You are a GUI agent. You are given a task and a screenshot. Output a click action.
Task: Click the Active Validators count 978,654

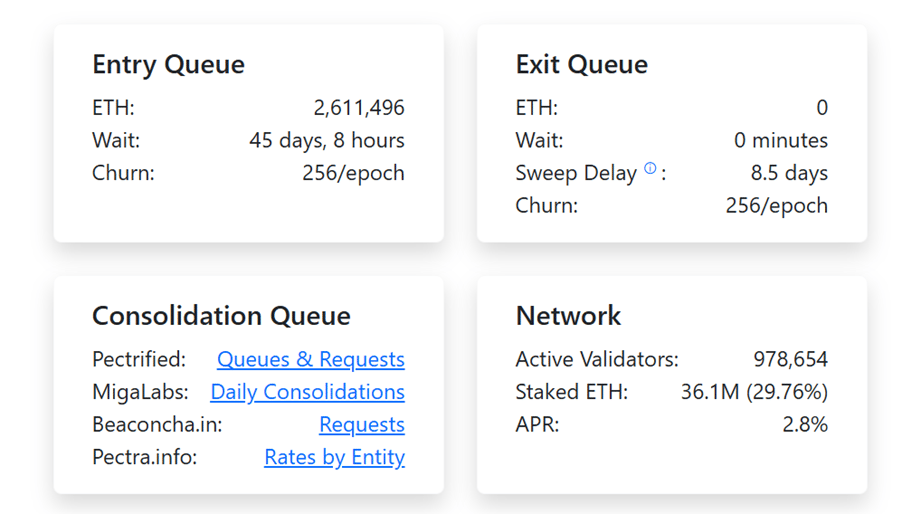click(790, 360)
